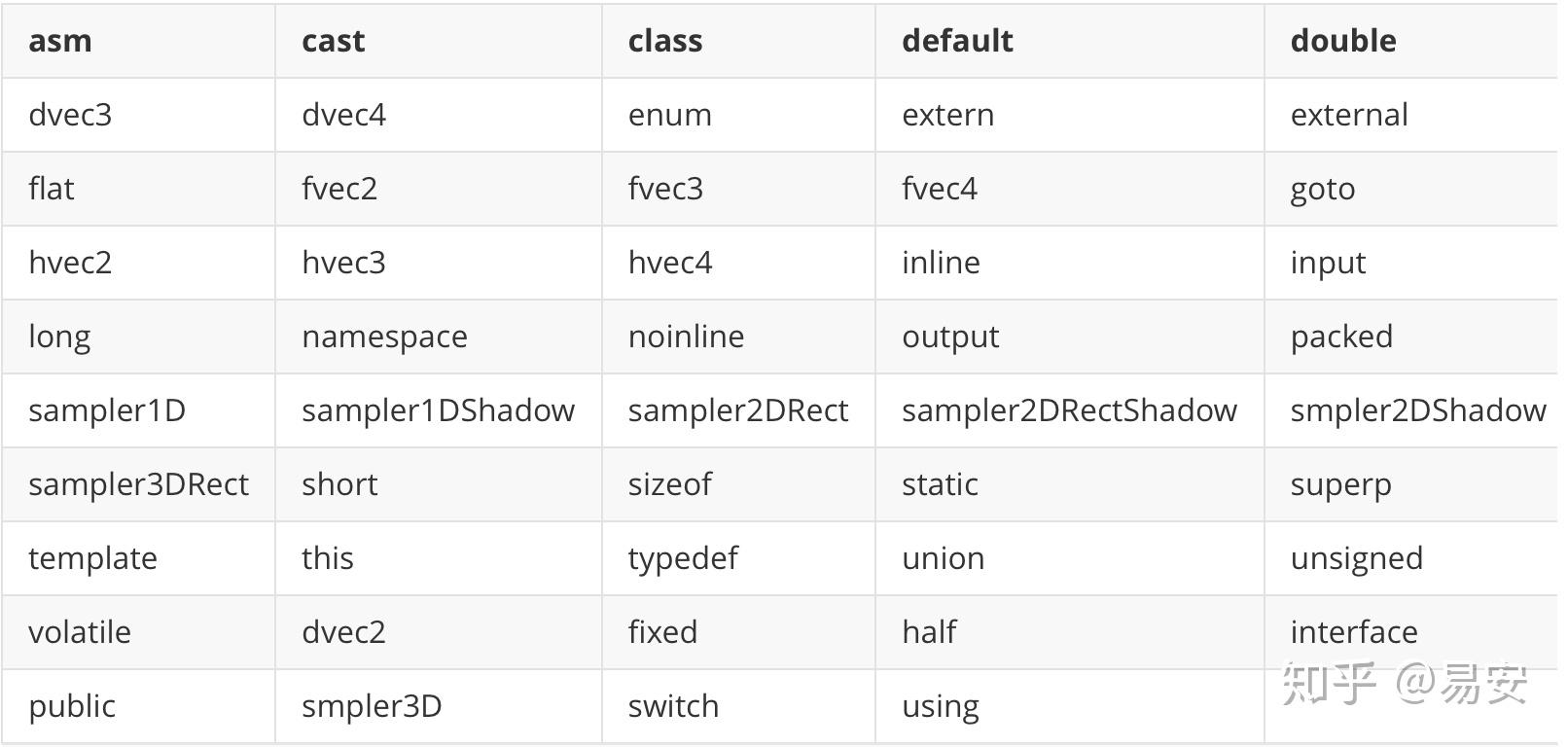Select the "enum" table cell
The height and width of the screenshot is (747, 1568).
[669, 115]
